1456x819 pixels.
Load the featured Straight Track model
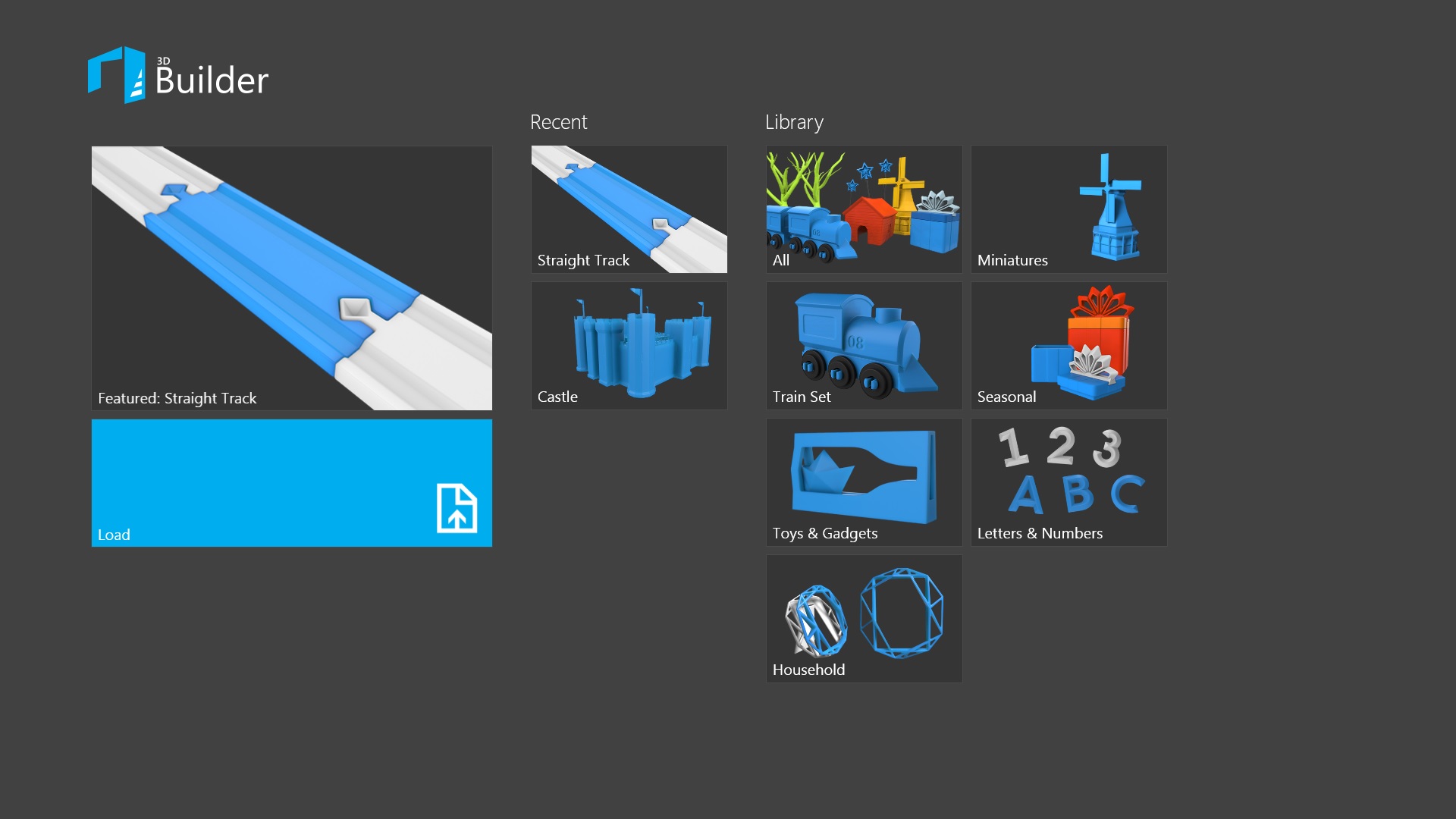292,276
